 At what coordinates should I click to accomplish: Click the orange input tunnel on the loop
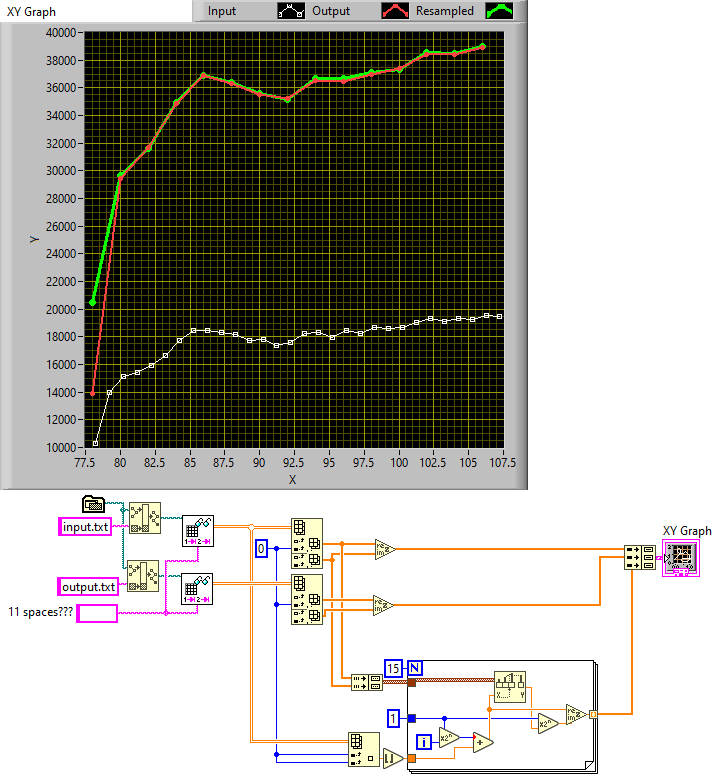pyautogui.click(x=412, y=759)
